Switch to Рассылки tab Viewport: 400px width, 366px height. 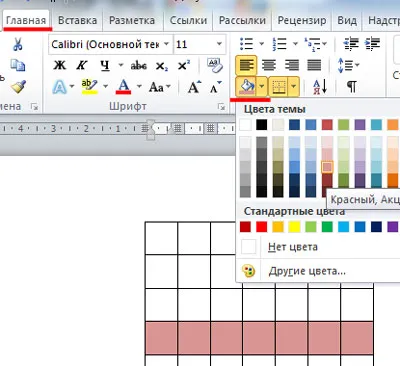point(242,20)
